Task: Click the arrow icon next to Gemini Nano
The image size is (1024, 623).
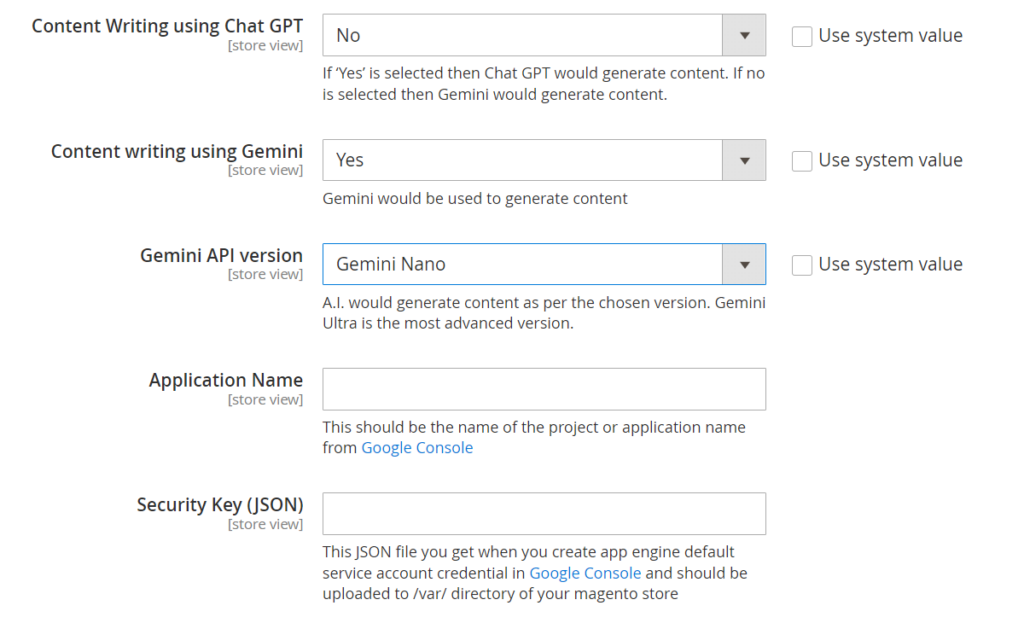Action: (x=744, y=264)
